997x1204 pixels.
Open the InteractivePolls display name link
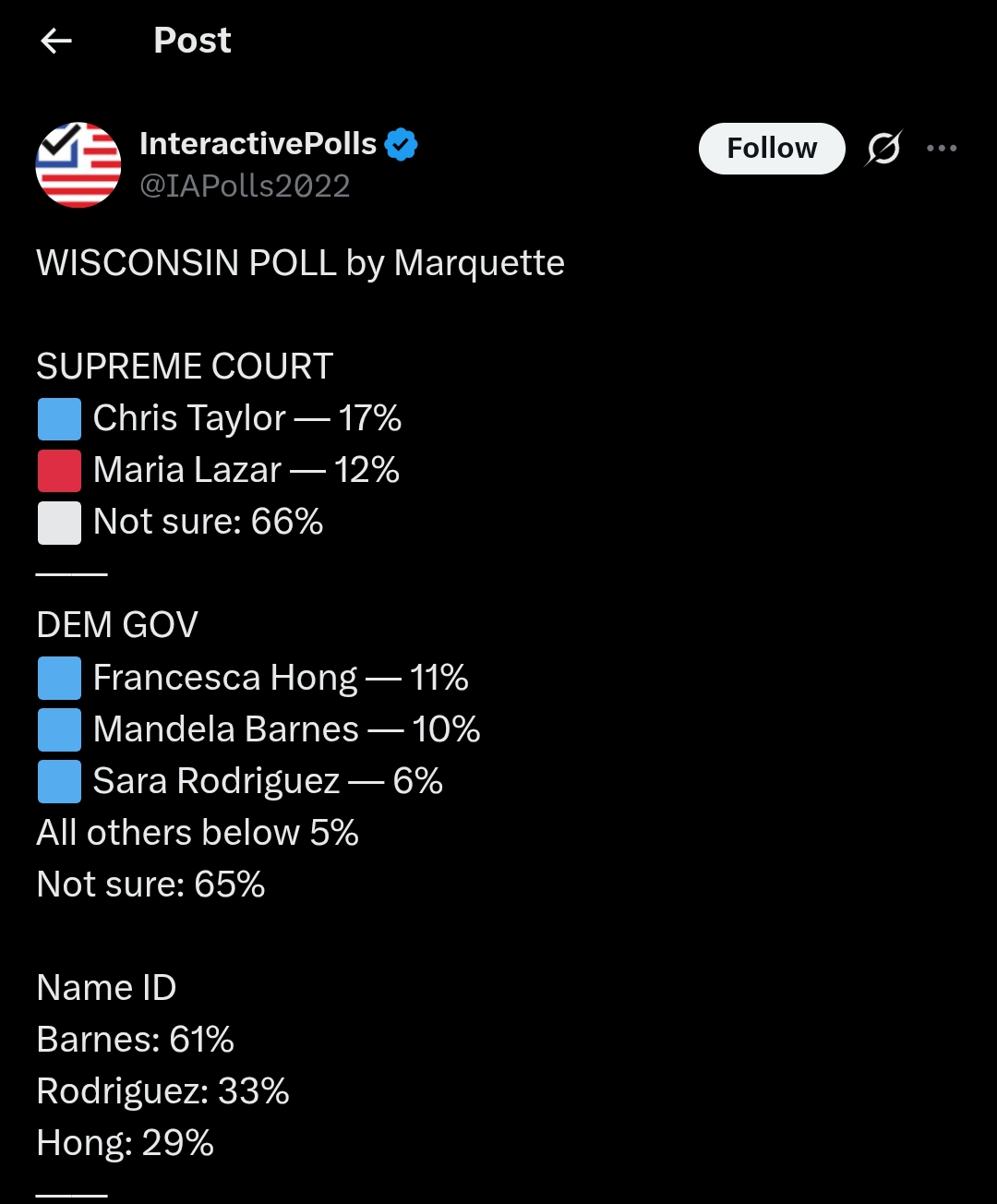coord(258,144)
